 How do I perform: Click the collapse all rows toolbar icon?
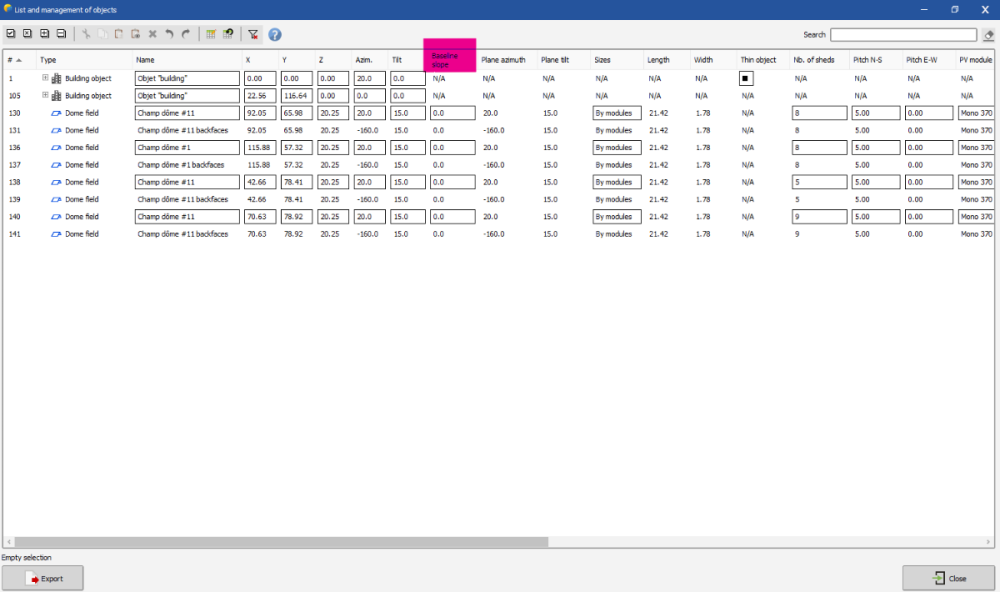(61, 34)
